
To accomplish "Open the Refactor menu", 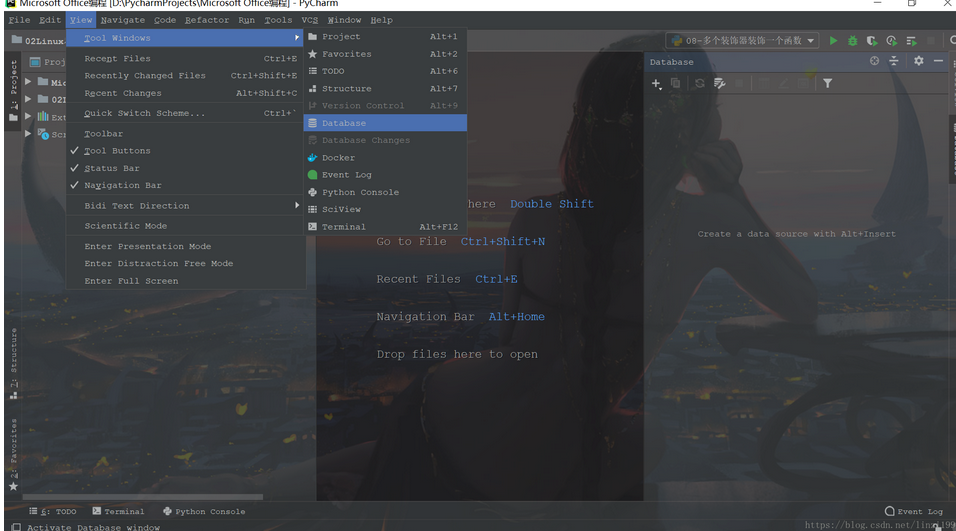I will 207,20.
